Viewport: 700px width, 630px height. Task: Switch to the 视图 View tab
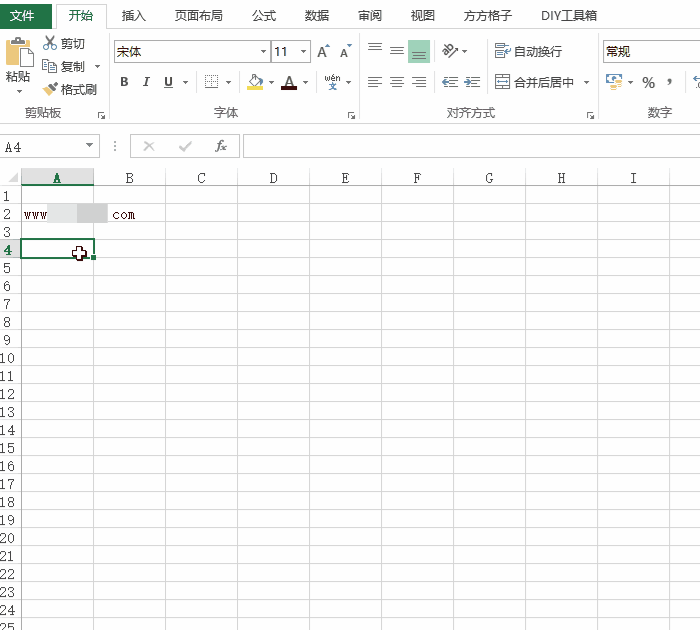click(422, 16)
